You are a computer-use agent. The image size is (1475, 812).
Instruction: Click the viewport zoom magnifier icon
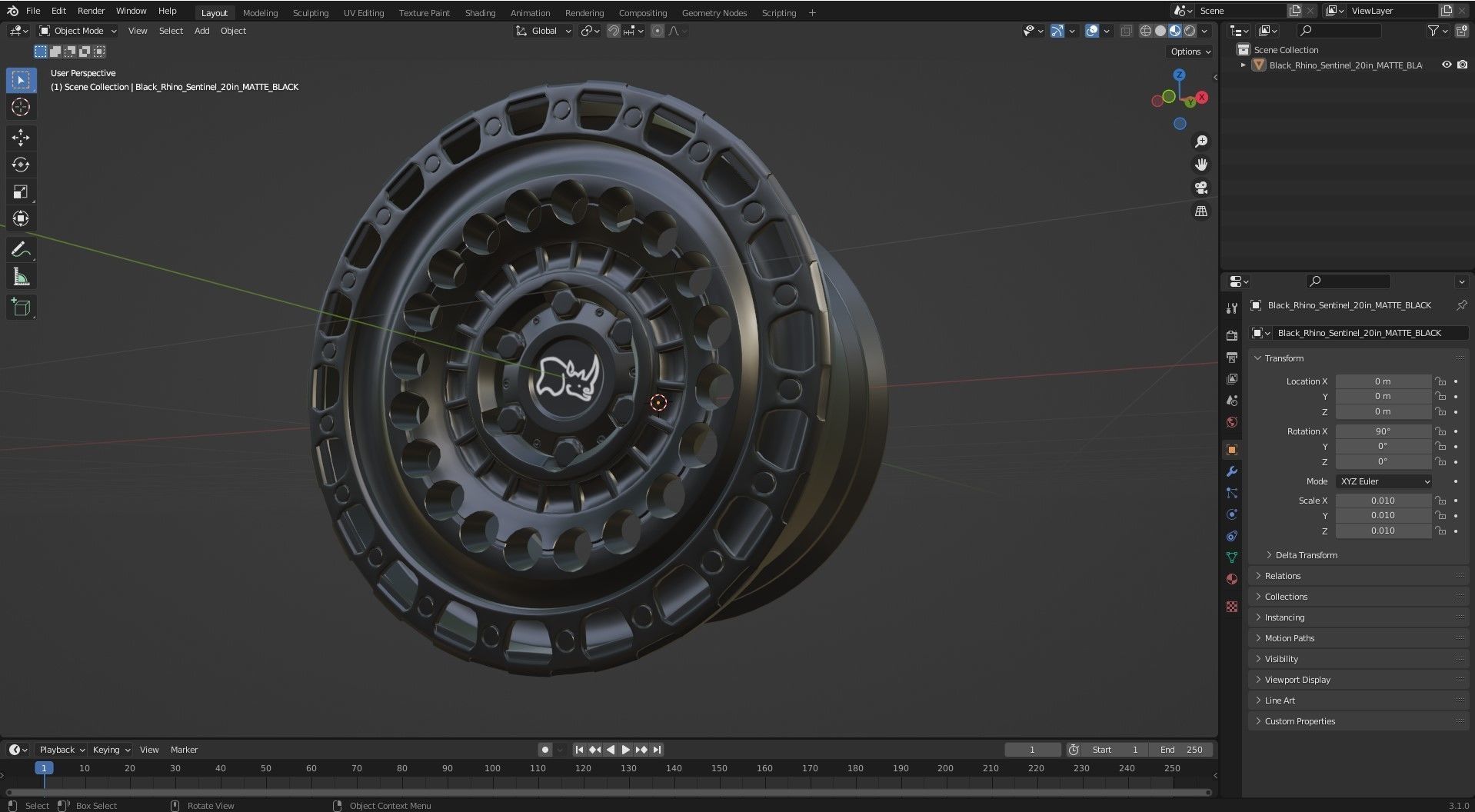pyautogui.click(x=1201, y=141)
